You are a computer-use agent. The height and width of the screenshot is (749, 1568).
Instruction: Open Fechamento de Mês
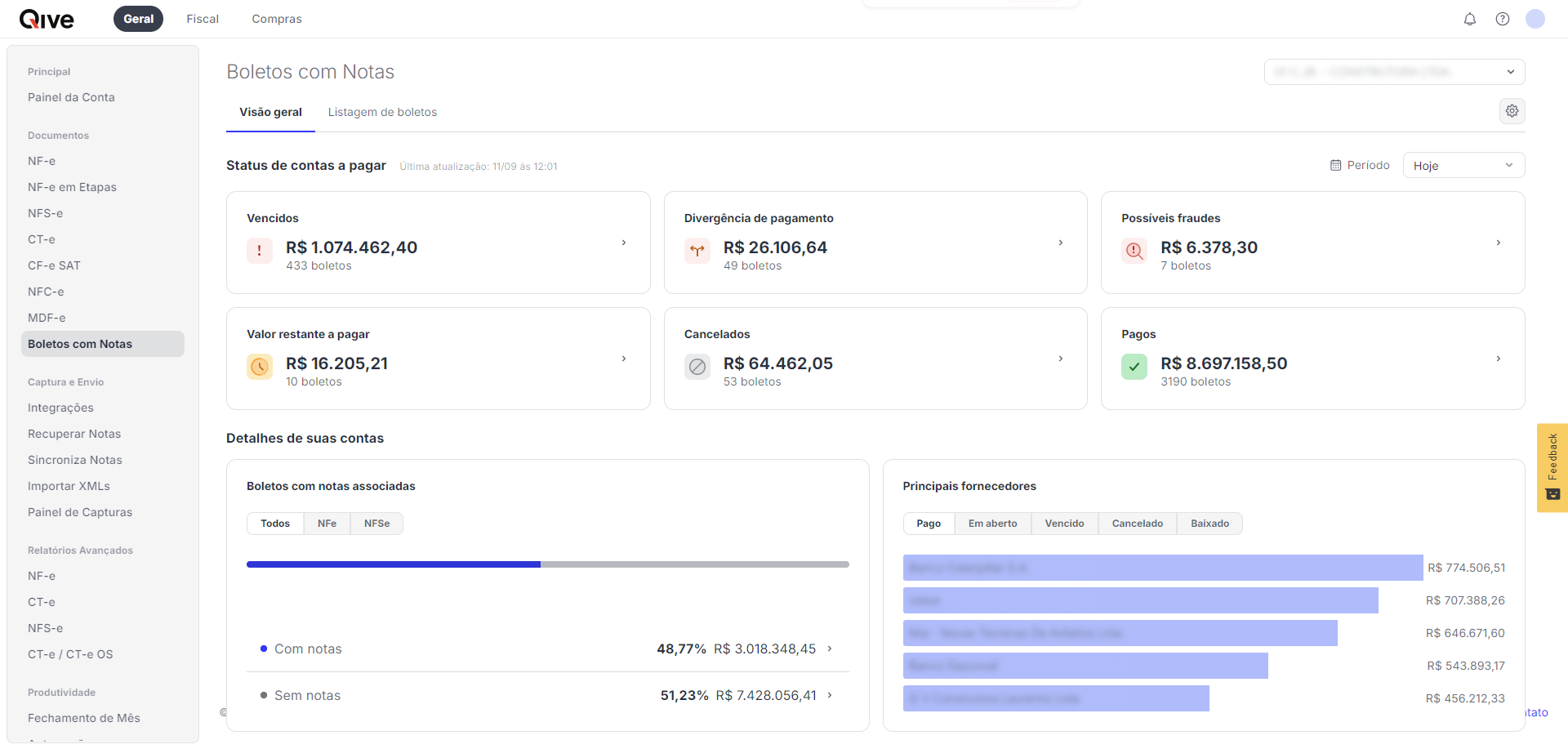point(103,718)
